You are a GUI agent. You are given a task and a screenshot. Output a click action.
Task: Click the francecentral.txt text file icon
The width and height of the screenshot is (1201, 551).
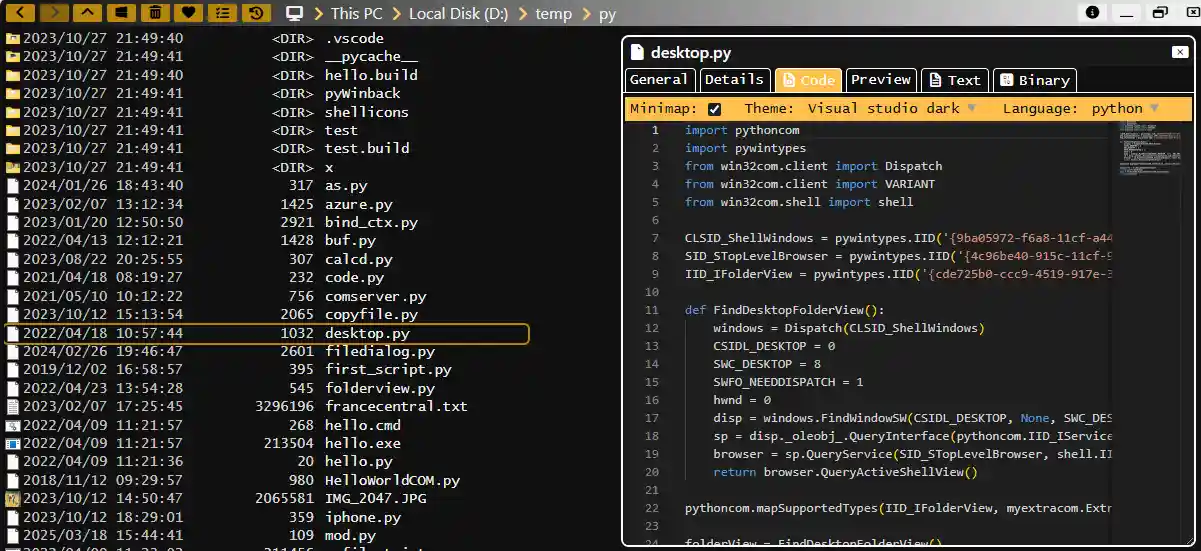[x=13, y=406]
